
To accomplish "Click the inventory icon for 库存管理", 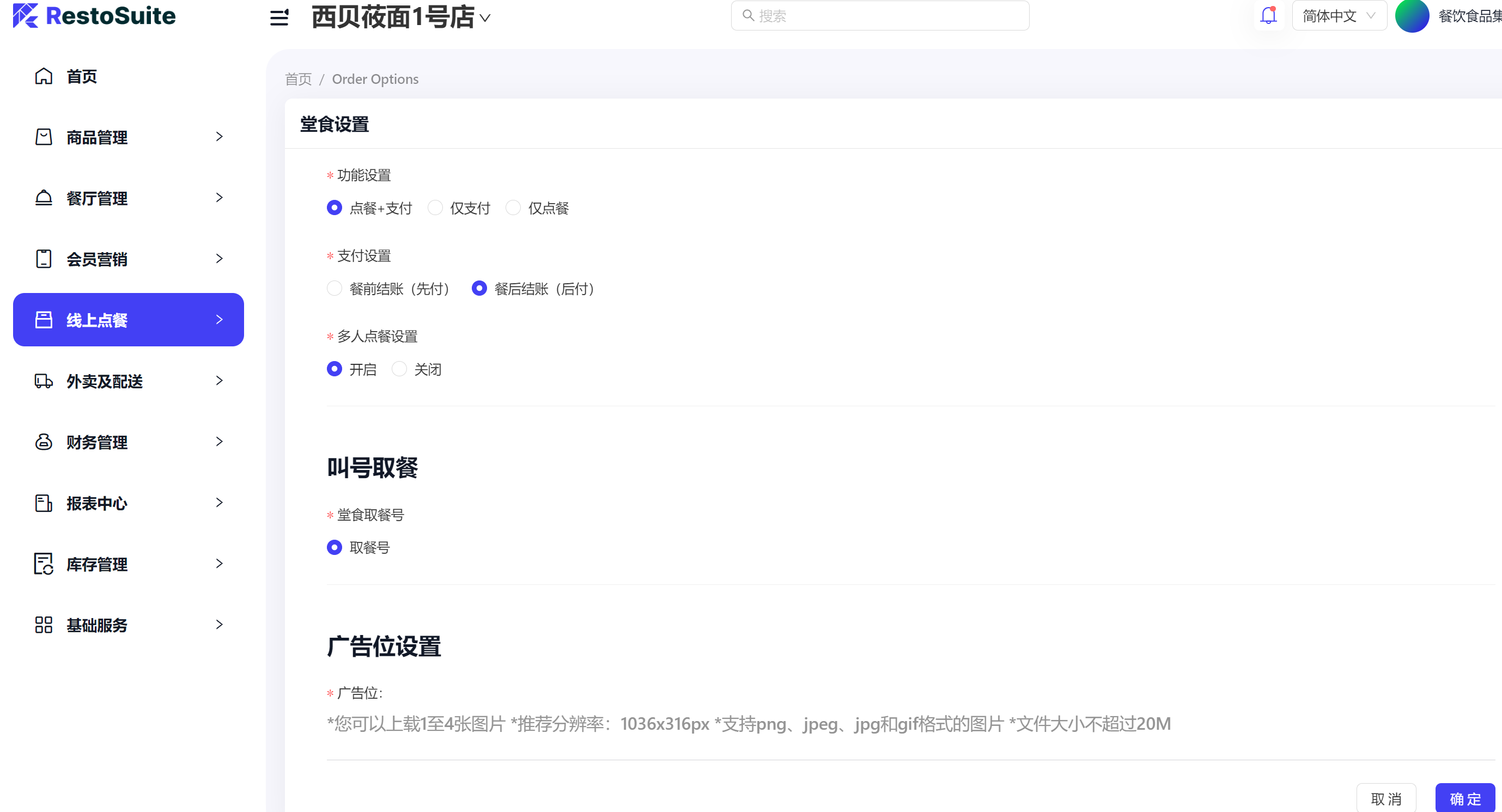I will 44,564.
